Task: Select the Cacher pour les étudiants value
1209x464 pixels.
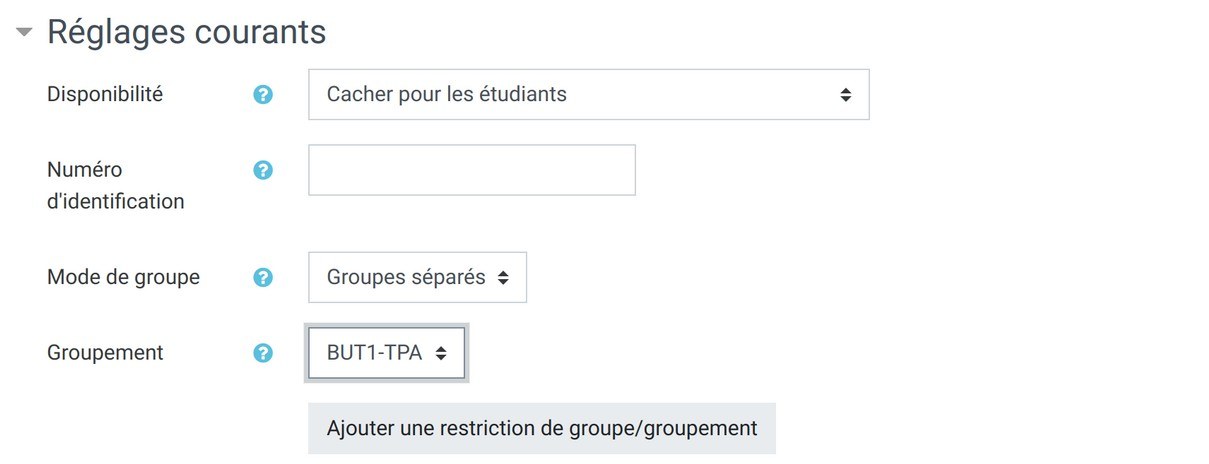Action: tap(447, 95)
